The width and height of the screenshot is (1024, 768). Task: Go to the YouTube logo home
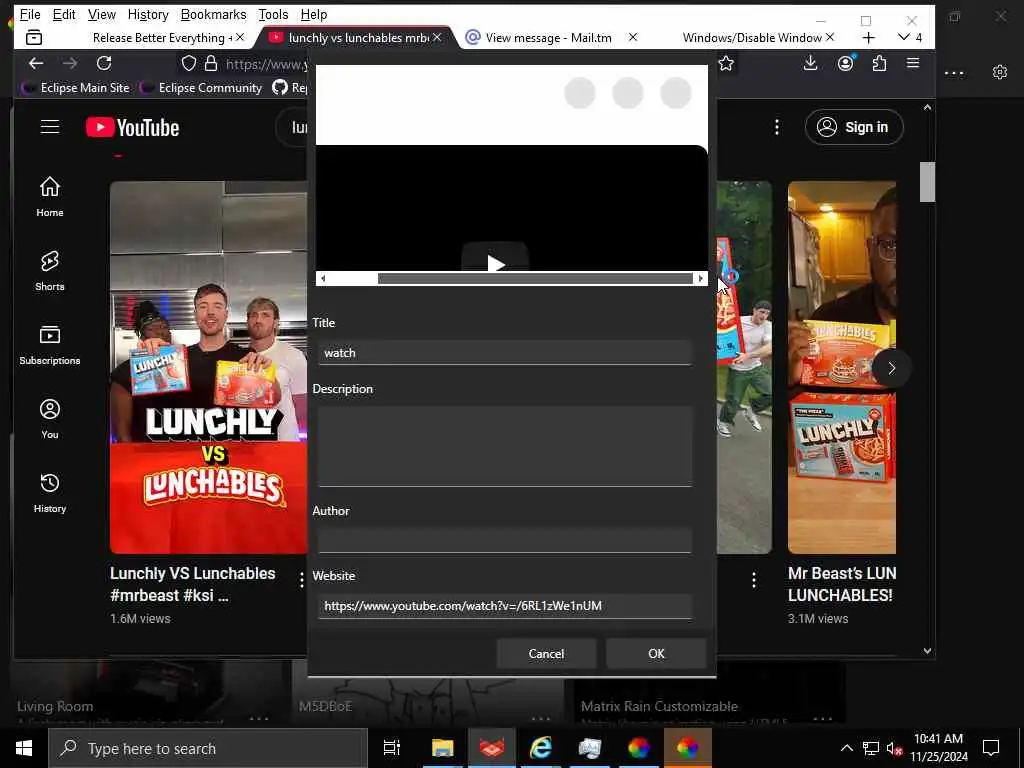[133, 127]
